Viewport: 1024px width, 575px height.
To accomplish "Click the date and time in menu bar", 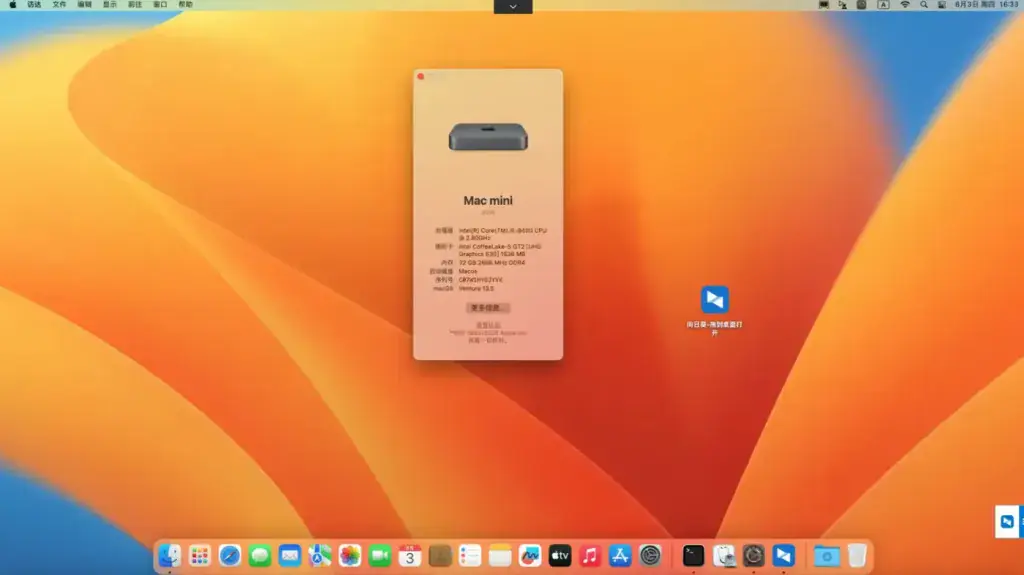I will (x=987, y=5).
